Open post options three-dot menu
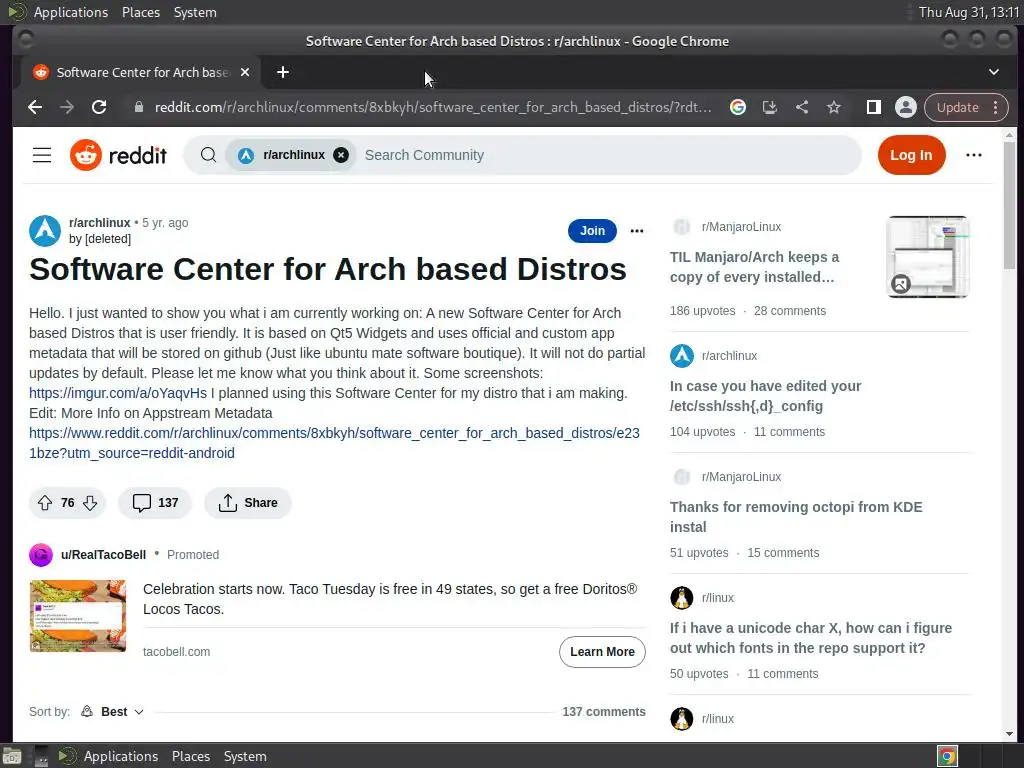The image size is (1024, 768). [x=637, y=231]
